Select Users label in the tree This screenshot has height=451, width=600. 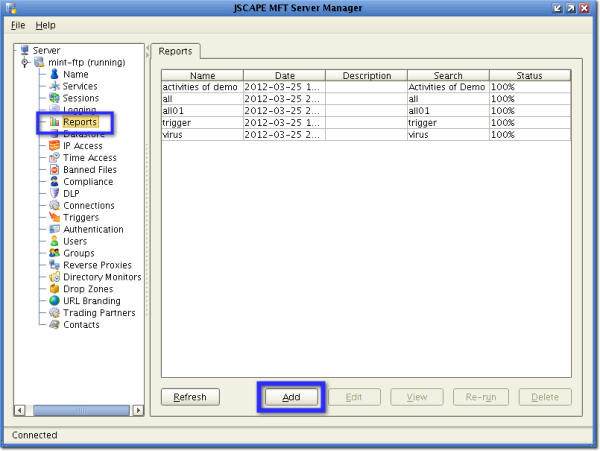pyautogui.click(x=75, y=241)
